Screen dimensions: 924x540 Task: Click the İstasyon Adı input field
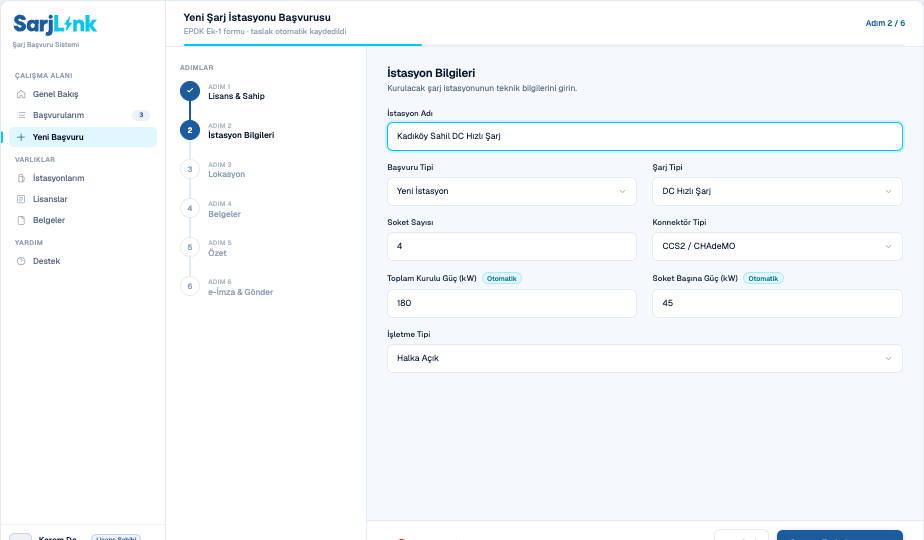click(645, 136)
